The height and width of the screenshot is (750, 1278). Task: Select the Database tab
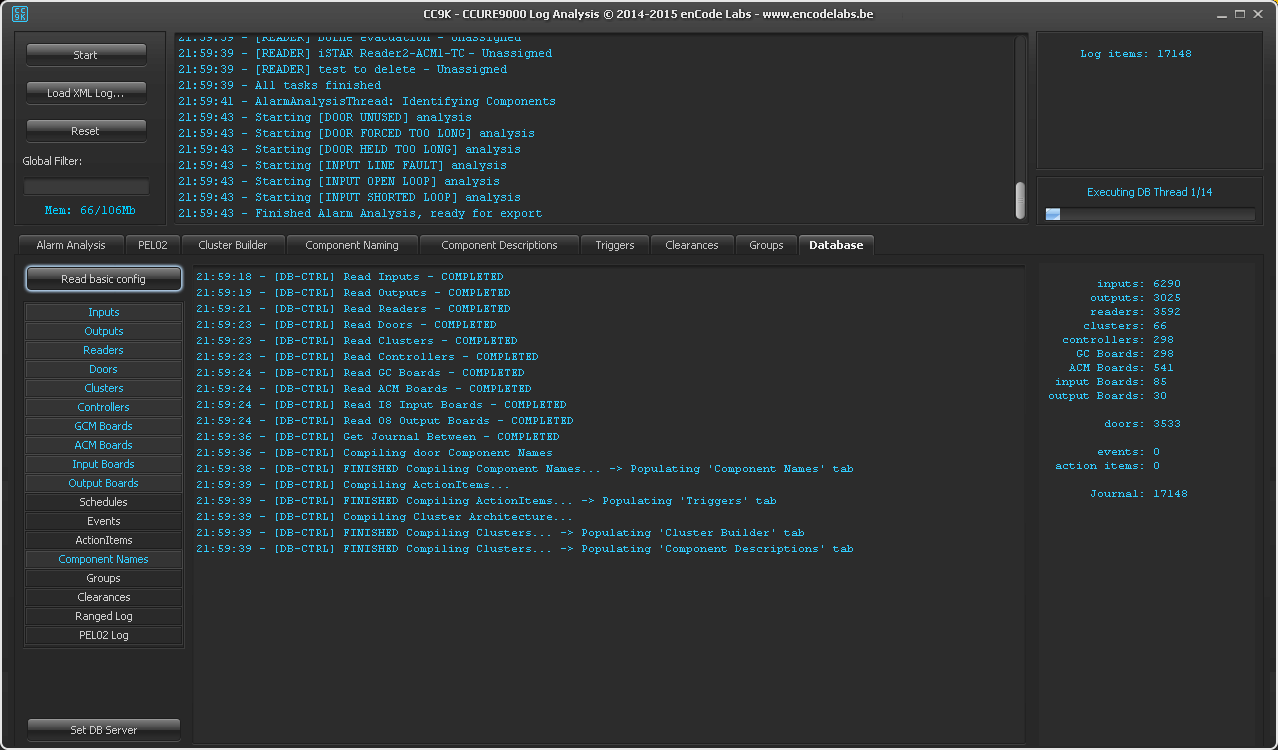(x=836, y=245)
